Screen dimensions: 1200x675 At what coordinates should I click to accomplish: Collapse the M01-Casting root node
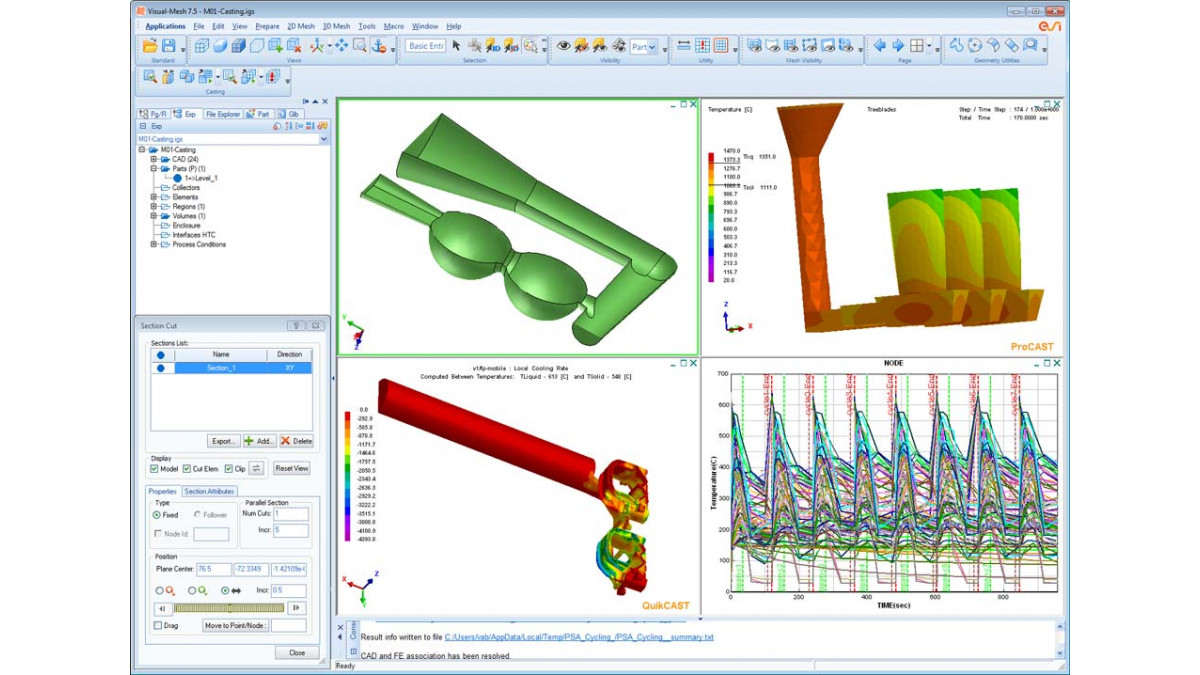click(142, 150)
